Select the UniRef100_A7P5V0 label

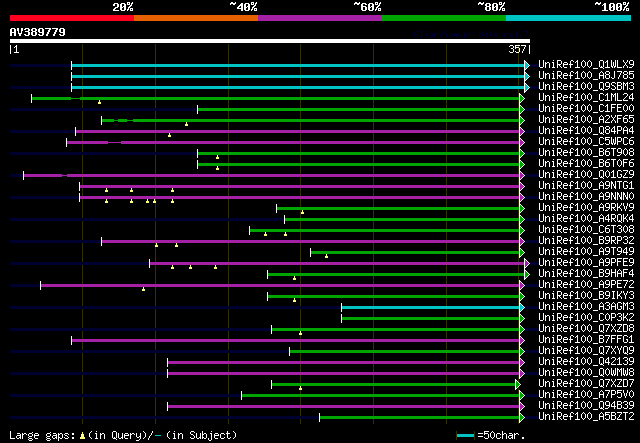[586, 394]
